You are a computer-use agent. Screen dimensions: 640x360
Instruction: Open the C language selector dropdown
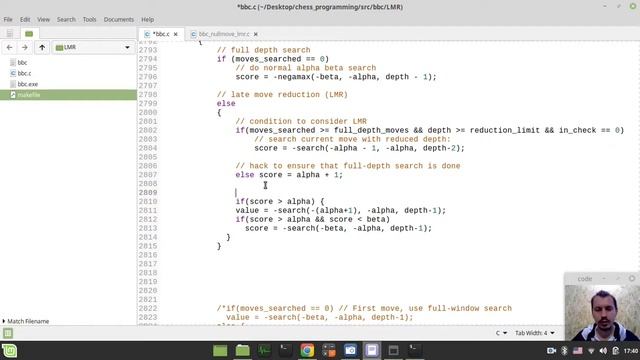tap(501, 333)
